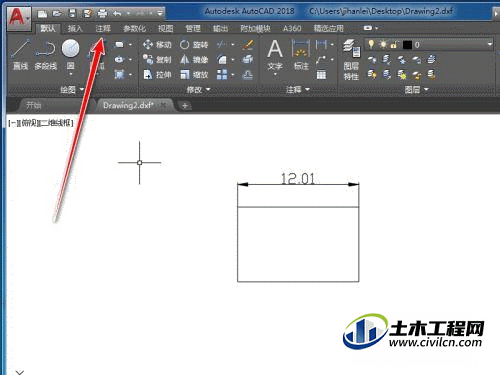Switch to the 视图 ribbon tab
The height and width of the screenshot is (375, 500).
[x=165, y=28]
